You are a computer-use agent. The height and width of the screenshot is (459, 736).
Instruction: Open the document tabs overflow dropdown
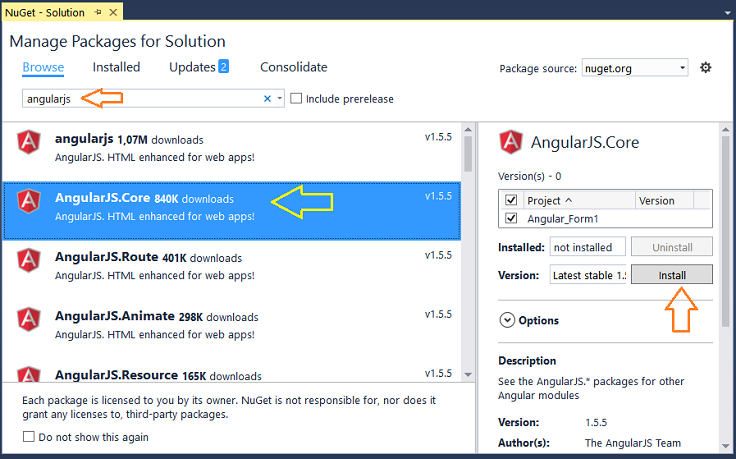pos(727,13)
